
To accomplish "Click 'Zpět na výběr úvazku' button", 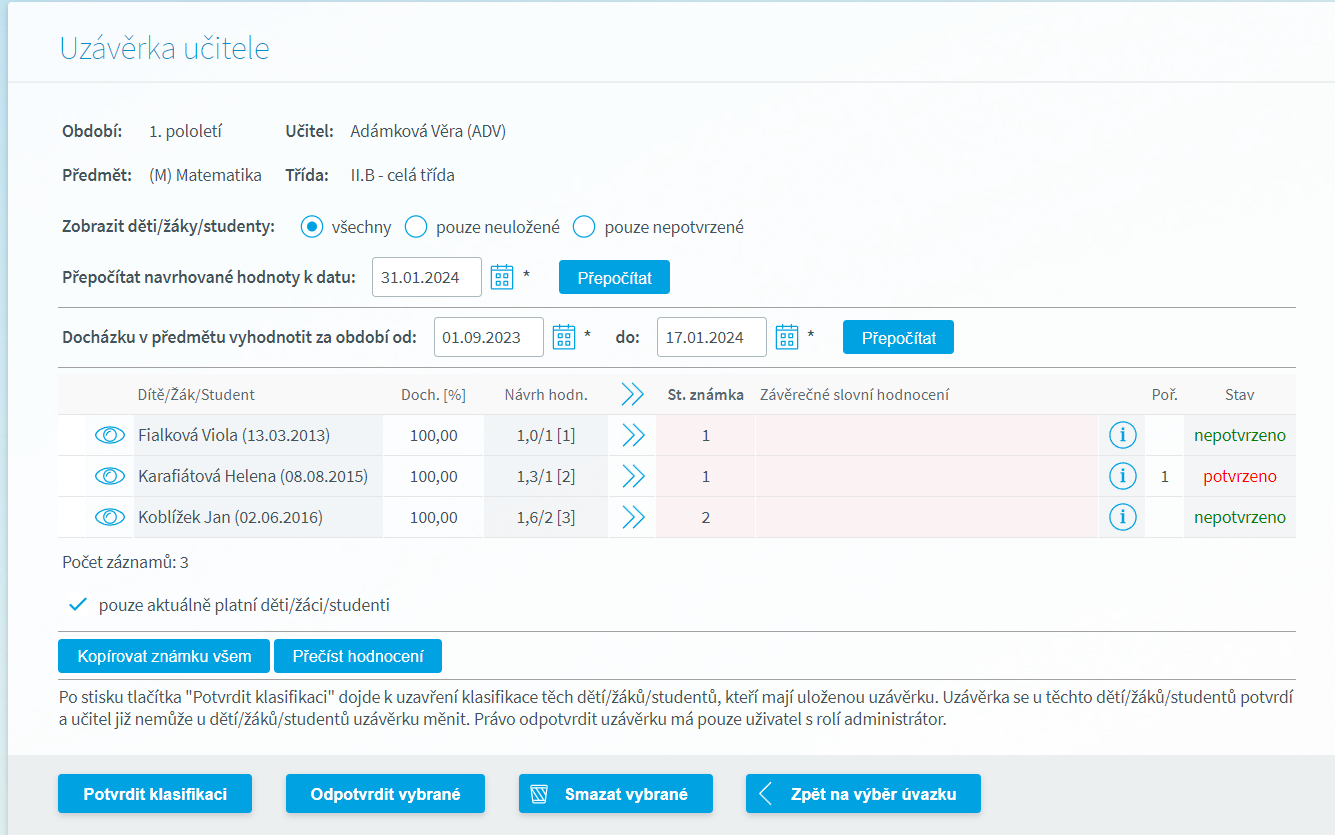I will [x=863, y=794].
